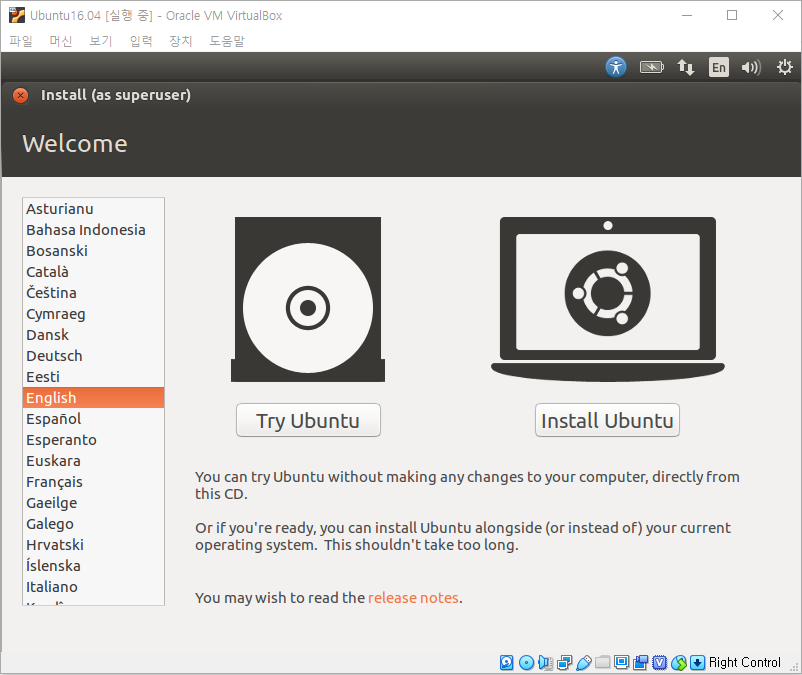The width and height of the screenshot is (802, 675).
Task: Open the 장치 menu
Action: point(181,41)
